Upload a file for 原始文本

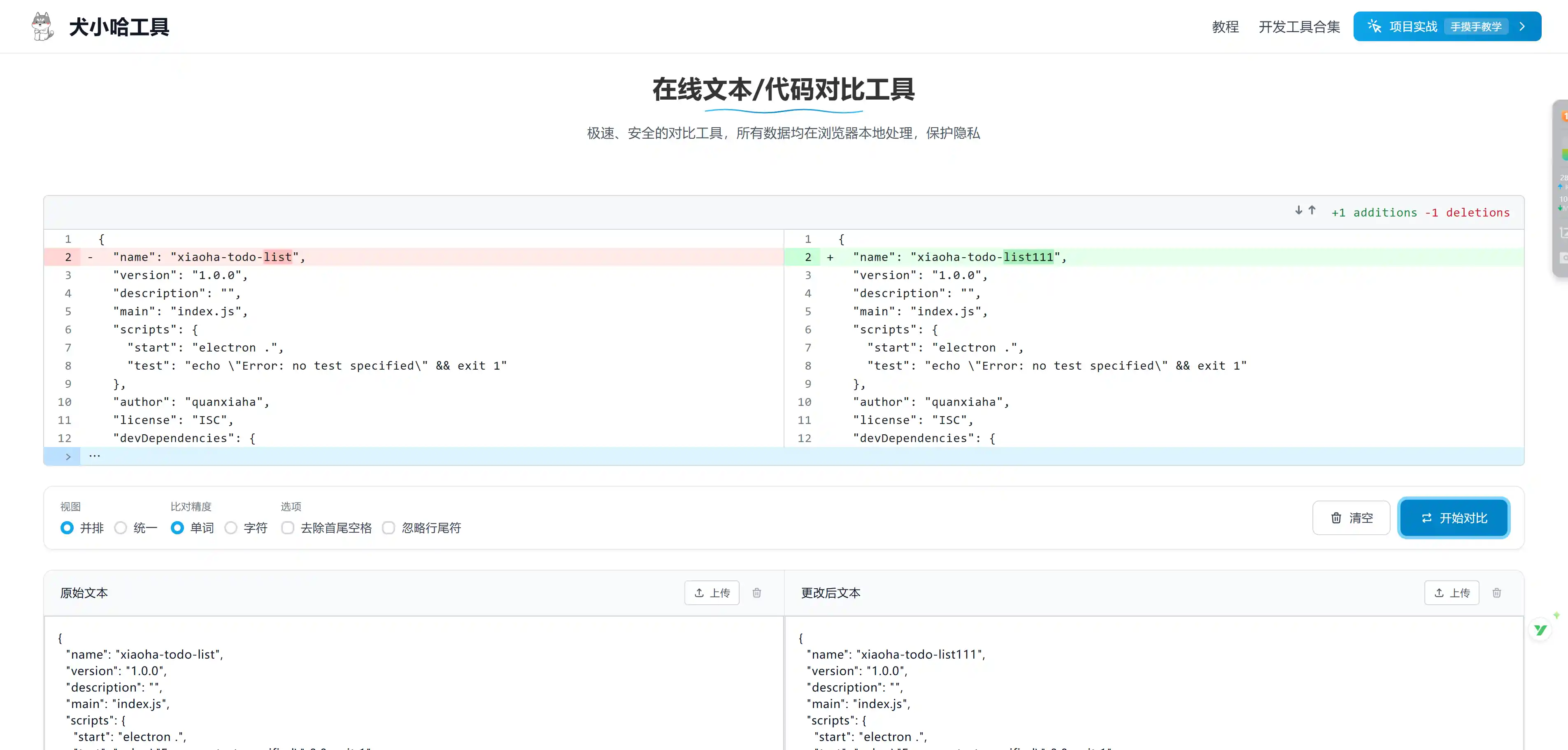point(712,593)
